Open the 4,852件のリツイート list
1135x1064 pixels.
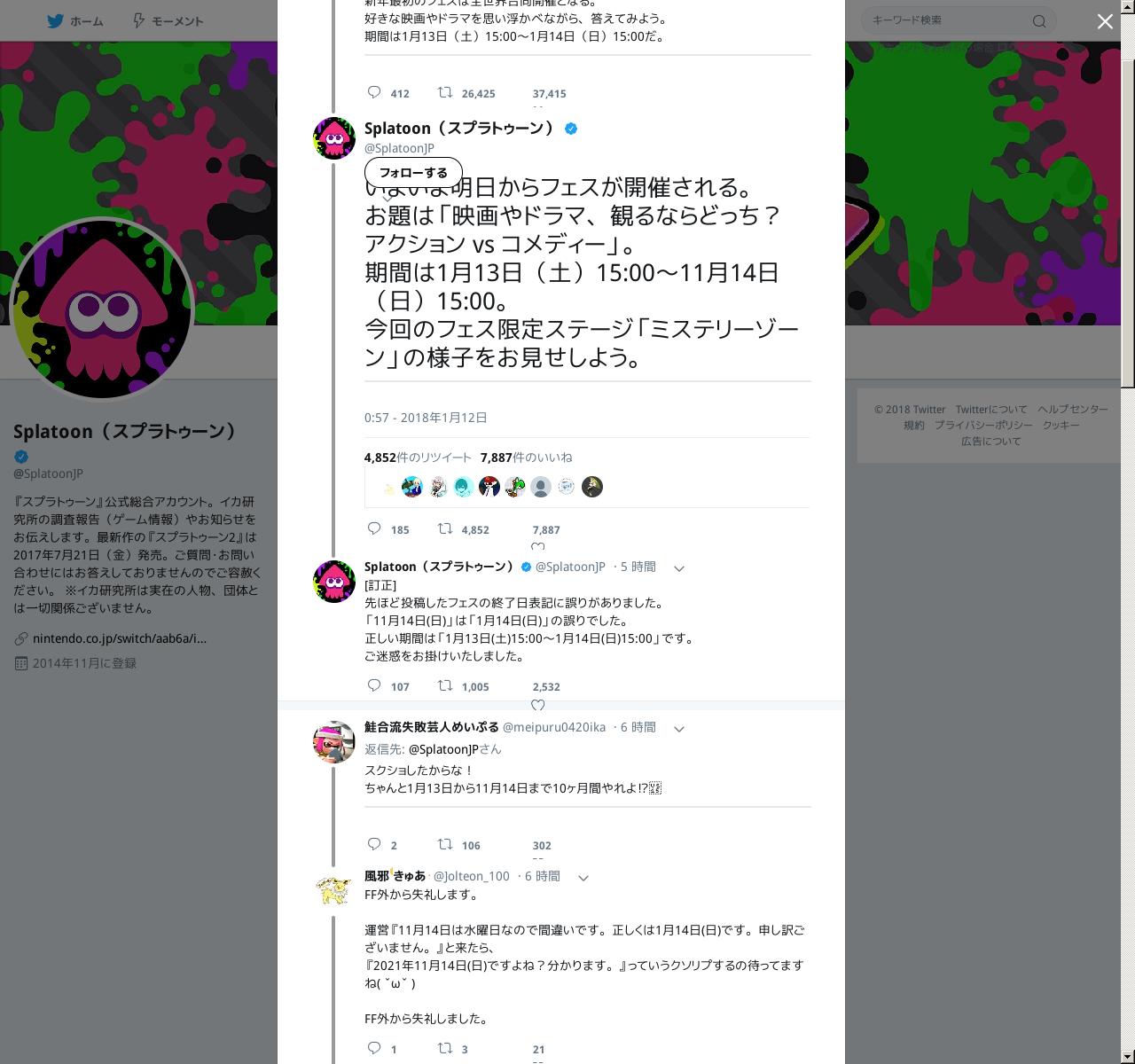[x=418, y=458]
